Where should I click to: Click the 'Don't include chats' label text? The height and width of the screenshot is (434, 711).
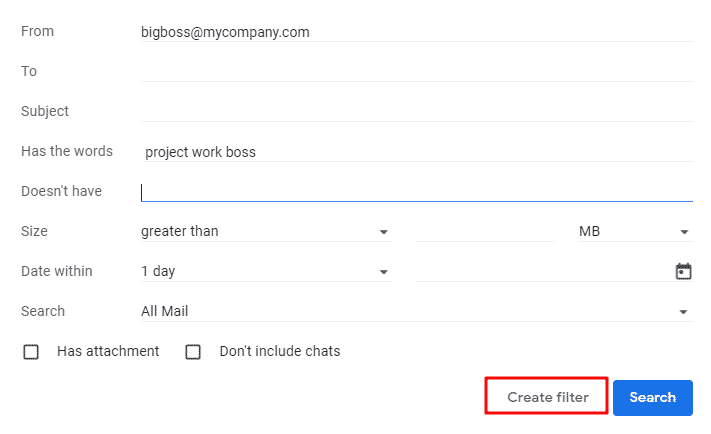pos(280,351)
